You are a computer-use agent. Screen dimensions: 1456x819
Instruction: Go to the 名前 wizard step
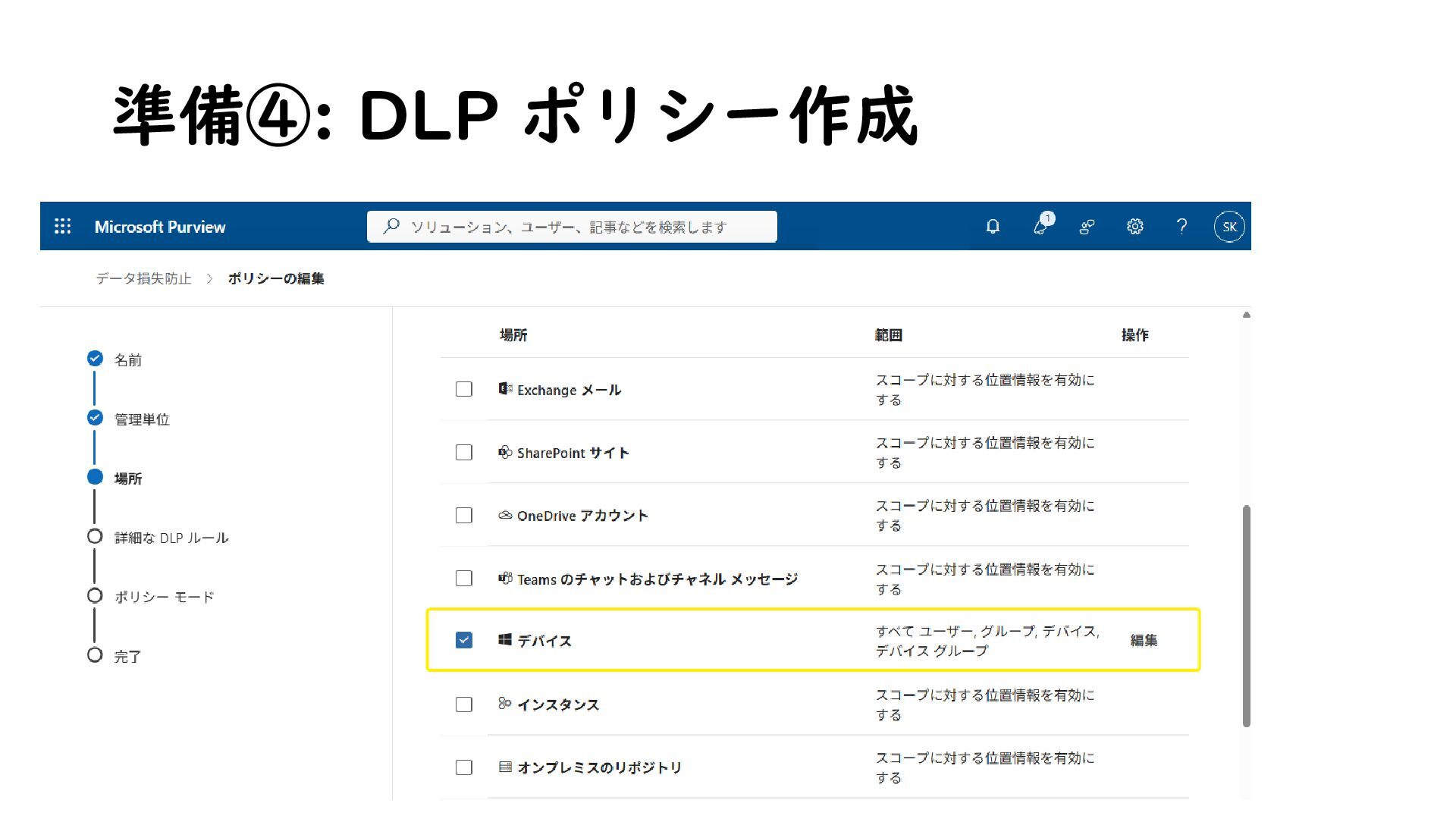127,359
